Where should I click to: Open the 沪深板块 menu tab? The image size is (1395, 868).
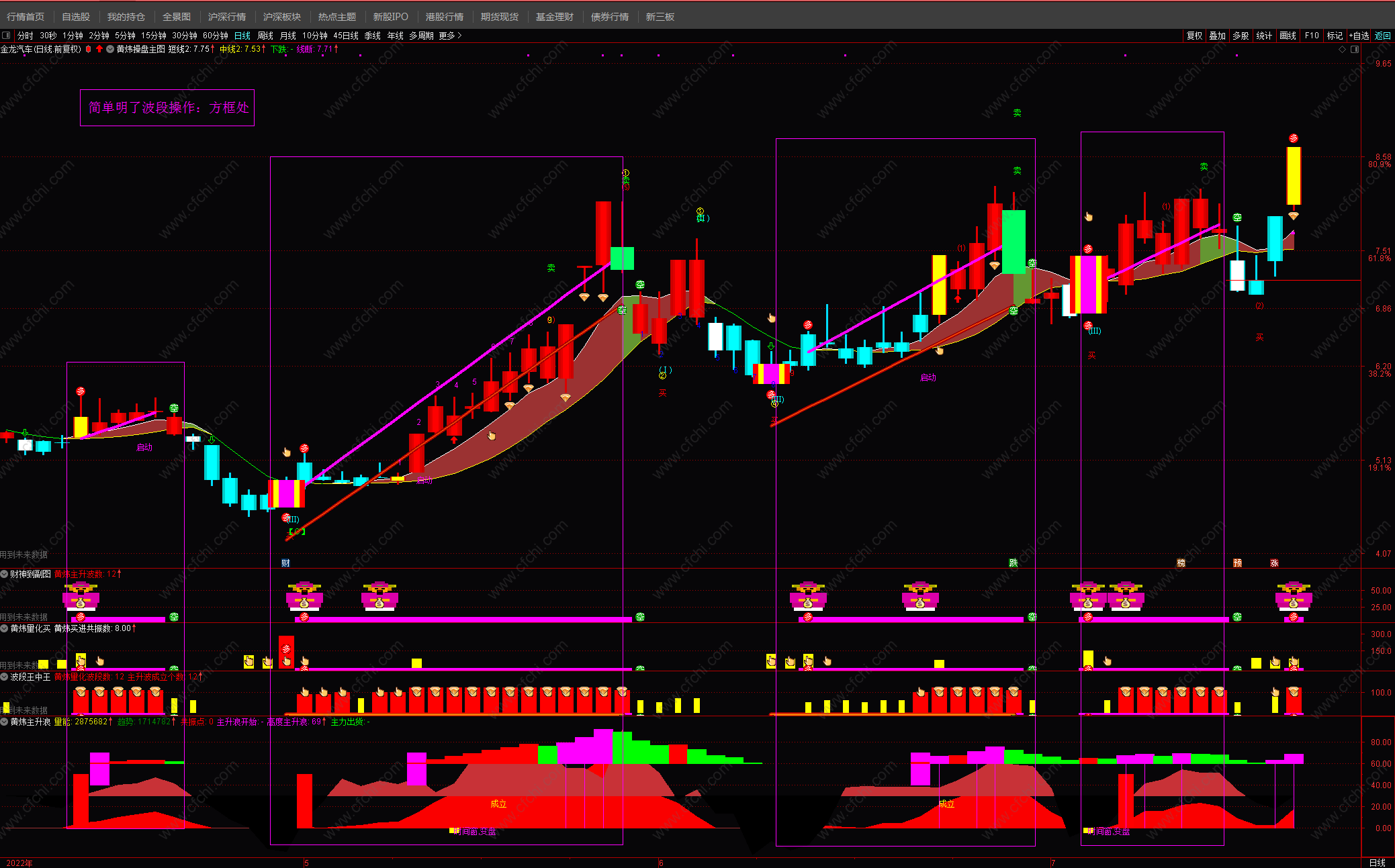(281, 17)
